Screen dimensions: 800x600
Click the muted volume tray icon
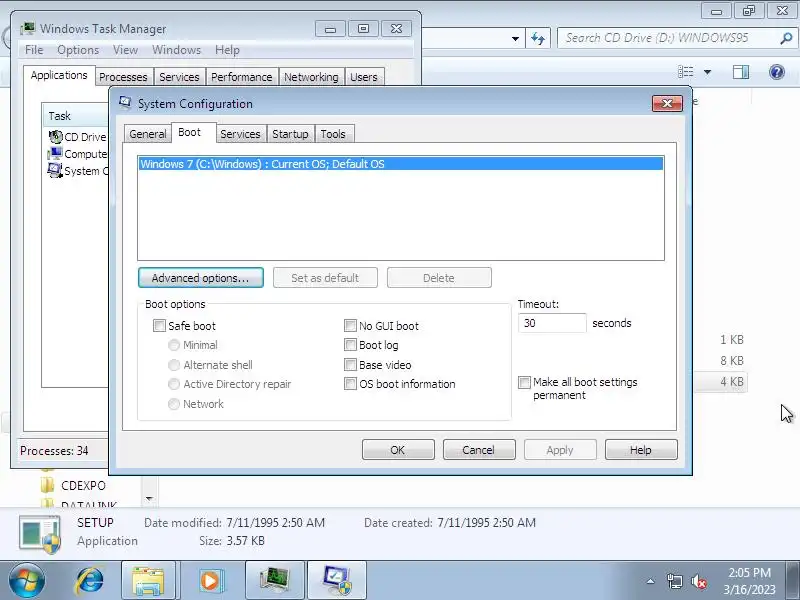[698, 581]
